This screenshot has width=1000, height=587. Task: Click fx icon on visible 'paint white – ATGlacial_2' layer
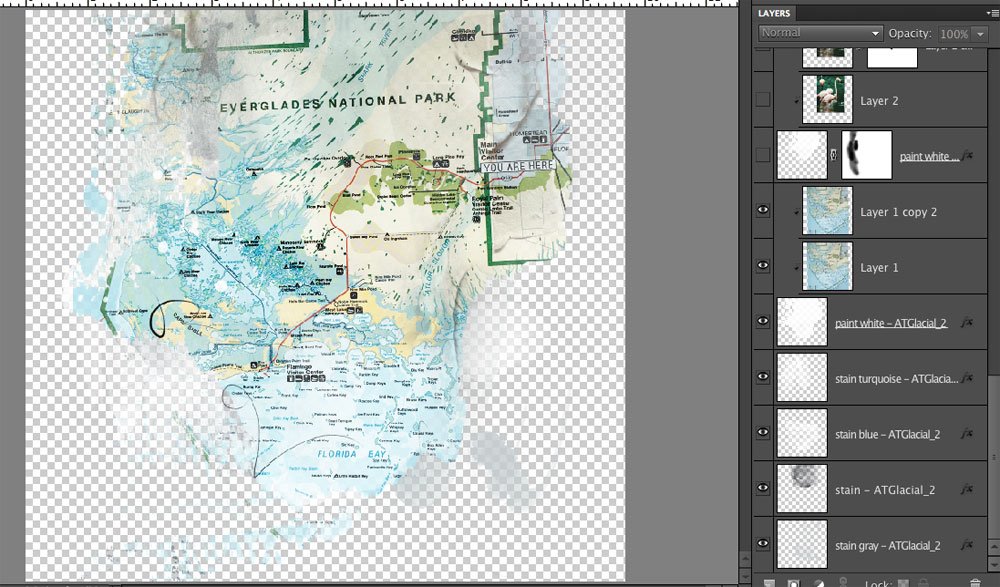967,323
